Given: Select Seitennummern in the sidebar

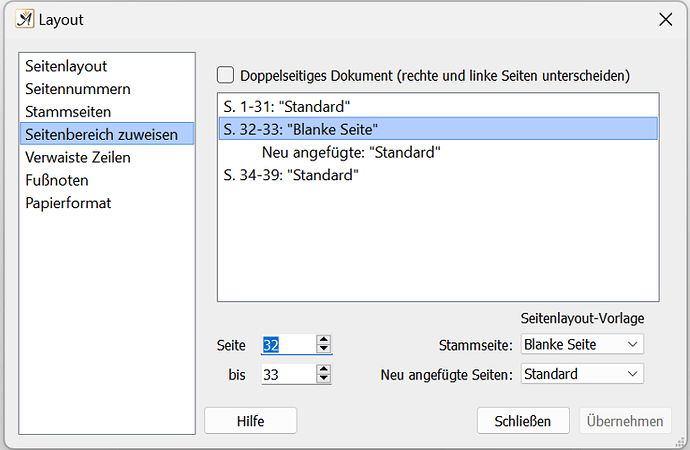Looking at the screenshot, I should [x=77, y=89].
